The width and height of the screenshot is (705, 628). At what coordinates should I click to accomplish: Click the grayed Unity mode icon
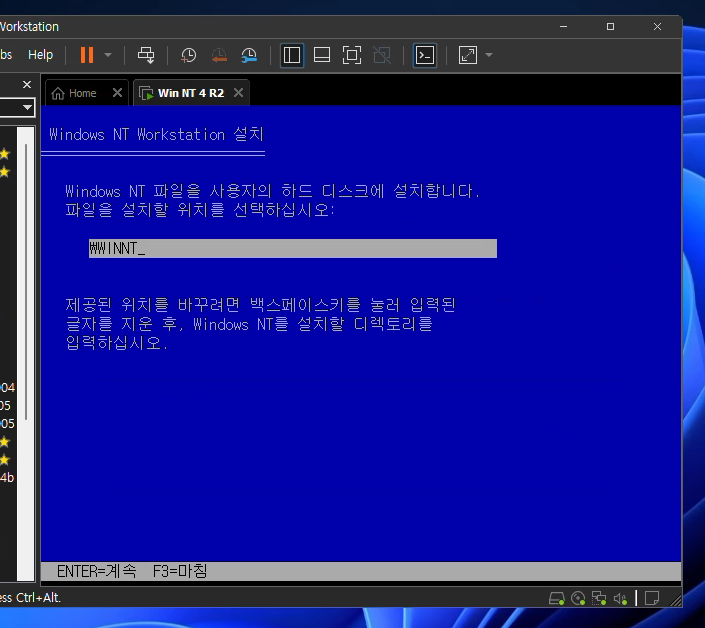382,55
